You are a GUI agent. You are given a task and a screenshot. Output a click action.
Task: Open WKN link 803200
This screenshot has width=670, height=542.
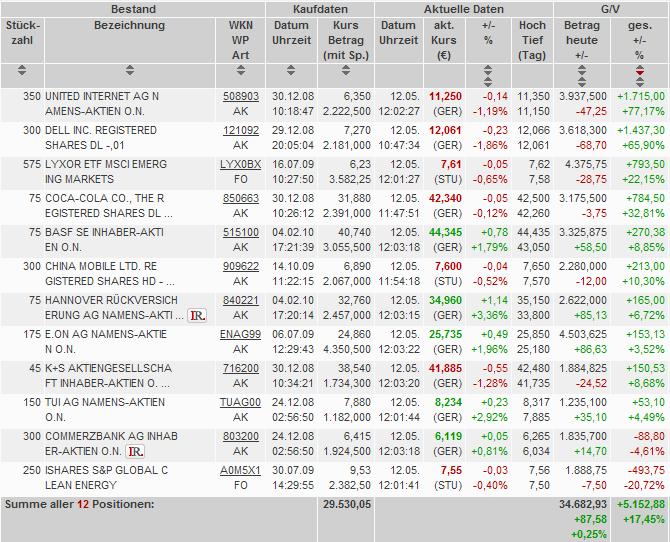click(x=241, y=436)
